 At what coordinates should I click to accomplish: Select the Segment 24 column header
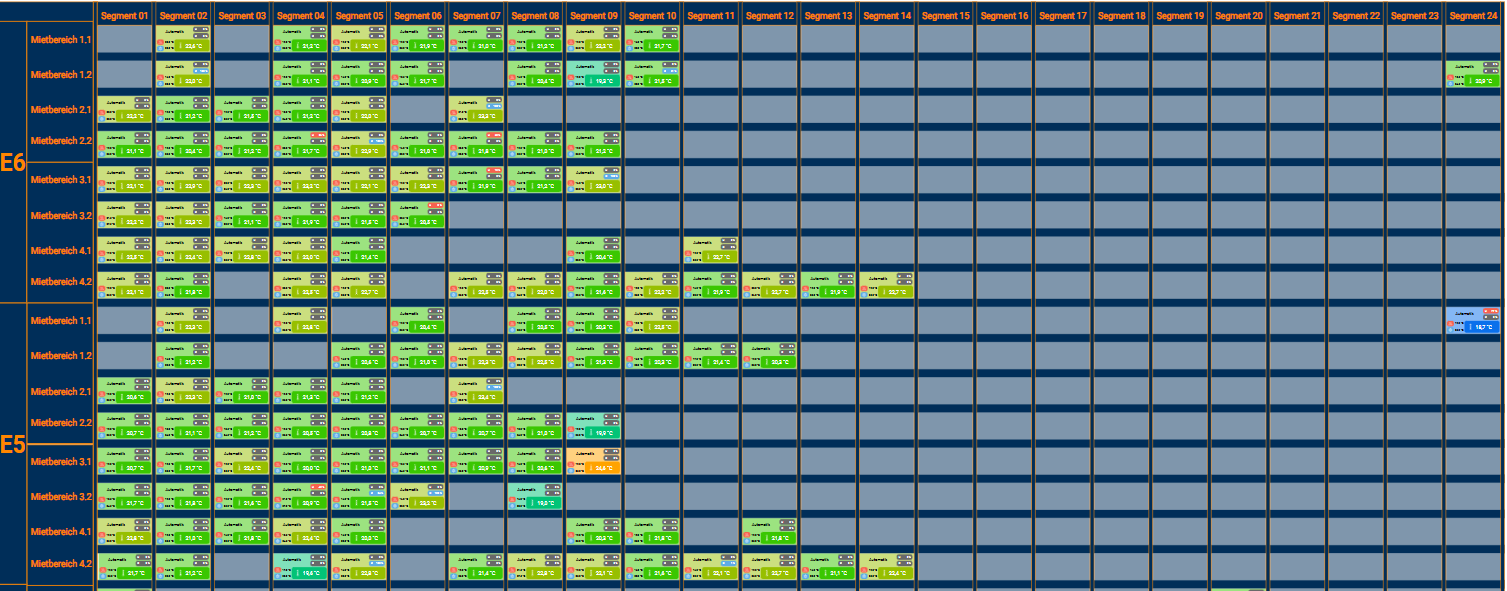pos(1473,16)
